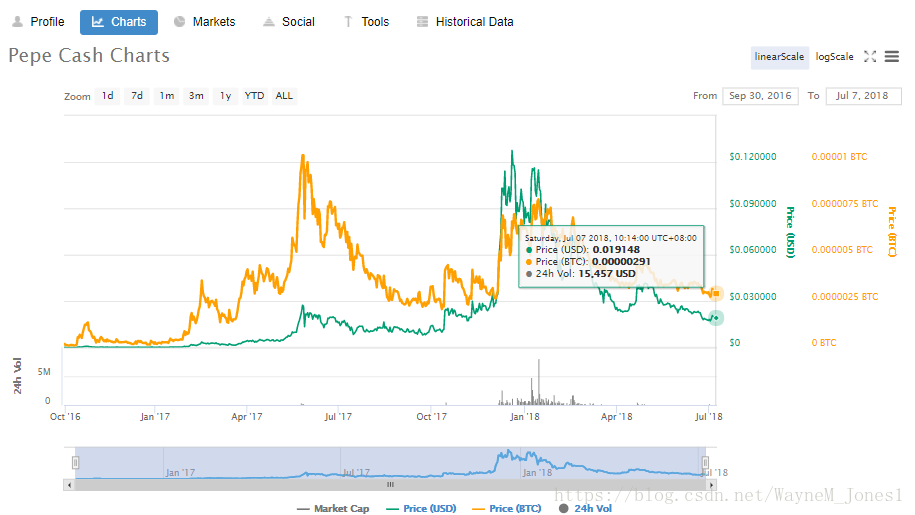Go to the Social tab
This screenshot has width=915, height=515.
(x=289, y=22)
